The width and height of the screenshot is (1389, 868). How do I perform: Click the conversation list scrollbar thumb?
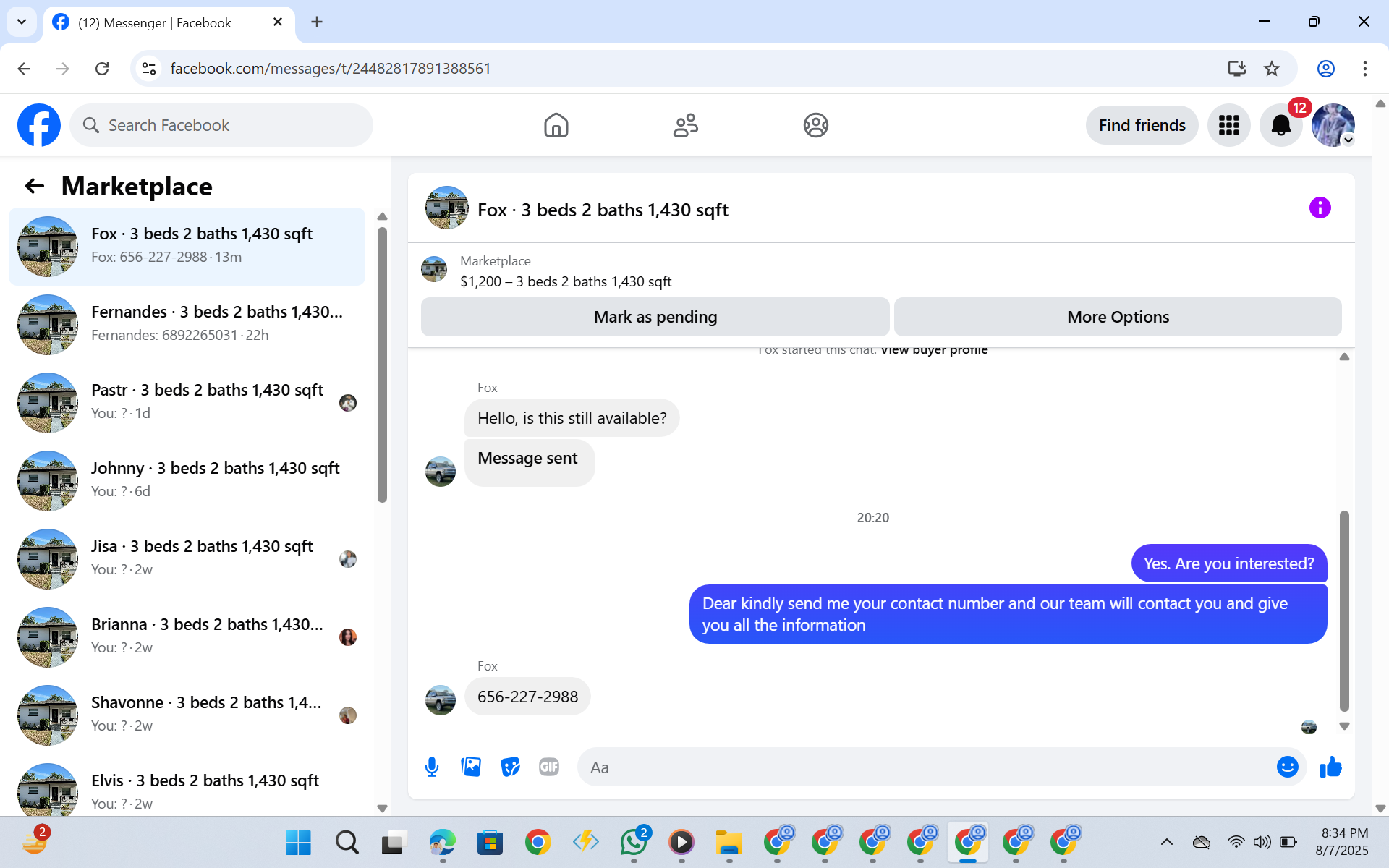pyautogui.click(x=382, y=365)
